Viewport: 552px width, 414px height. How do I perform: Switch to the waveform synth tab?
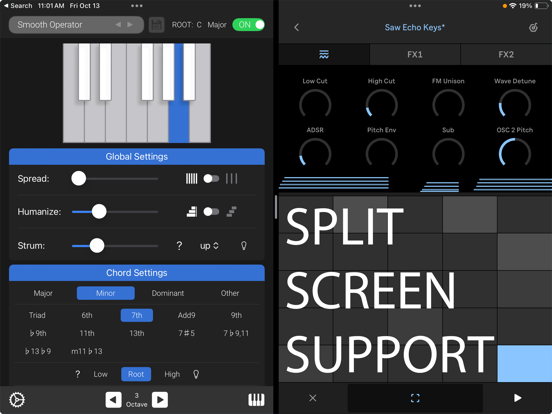tap(324, 54)
